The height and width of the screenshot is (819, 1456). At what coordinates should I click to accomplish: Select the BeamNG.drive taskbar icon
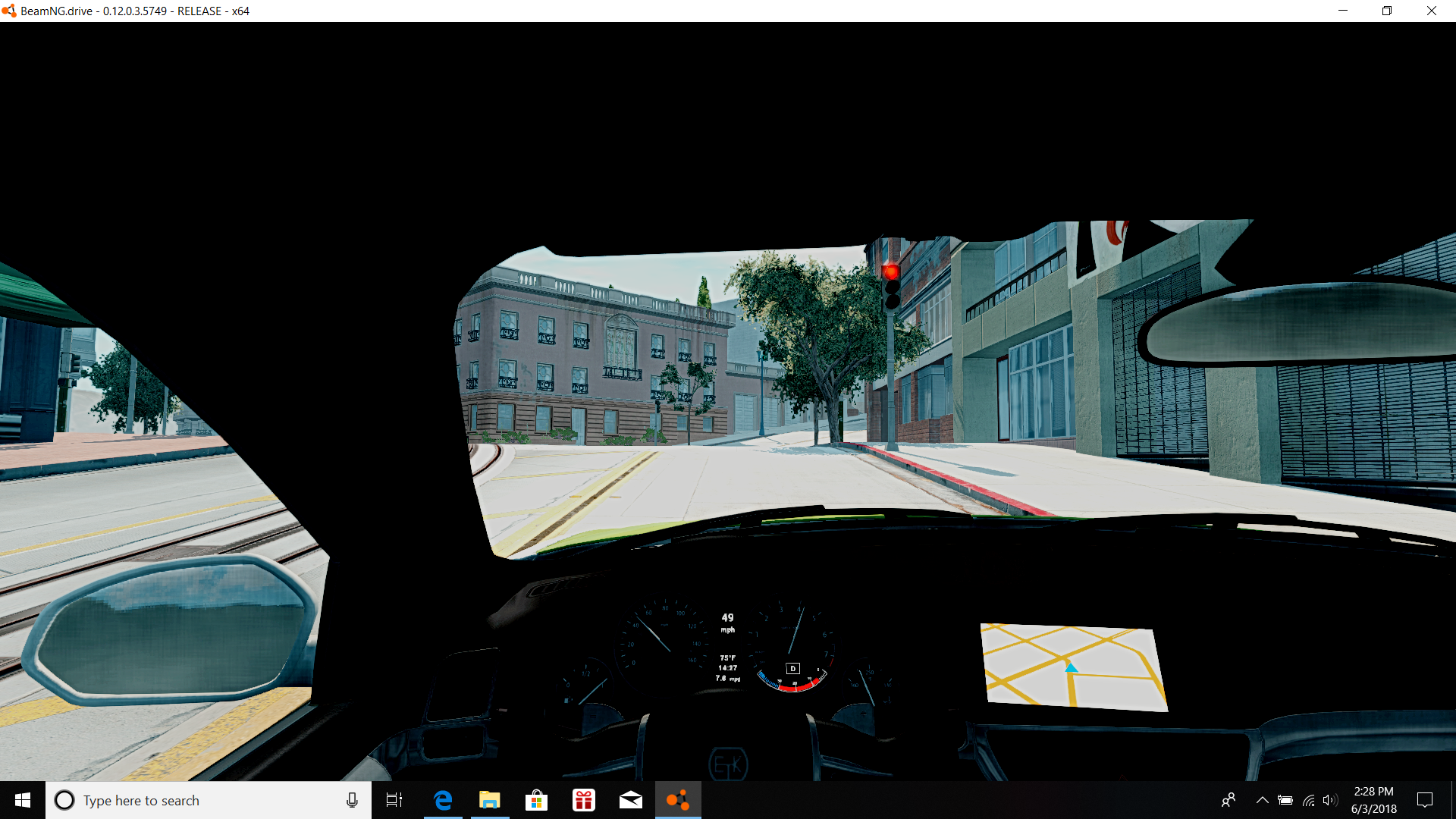pyautogui.click(x=678, y=800)
